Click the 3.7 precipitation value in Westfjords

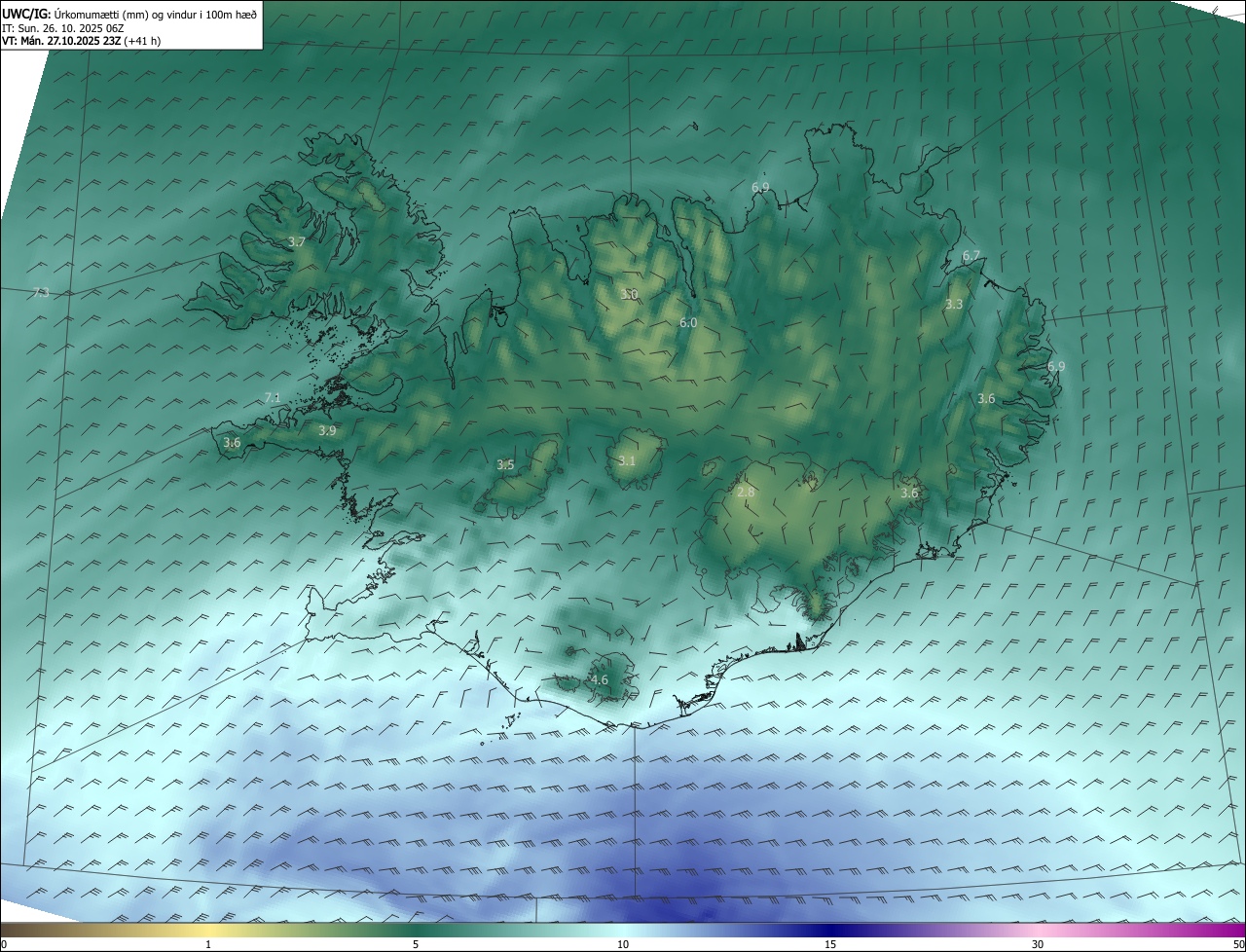pyautogui.click(x=297, y=241)
